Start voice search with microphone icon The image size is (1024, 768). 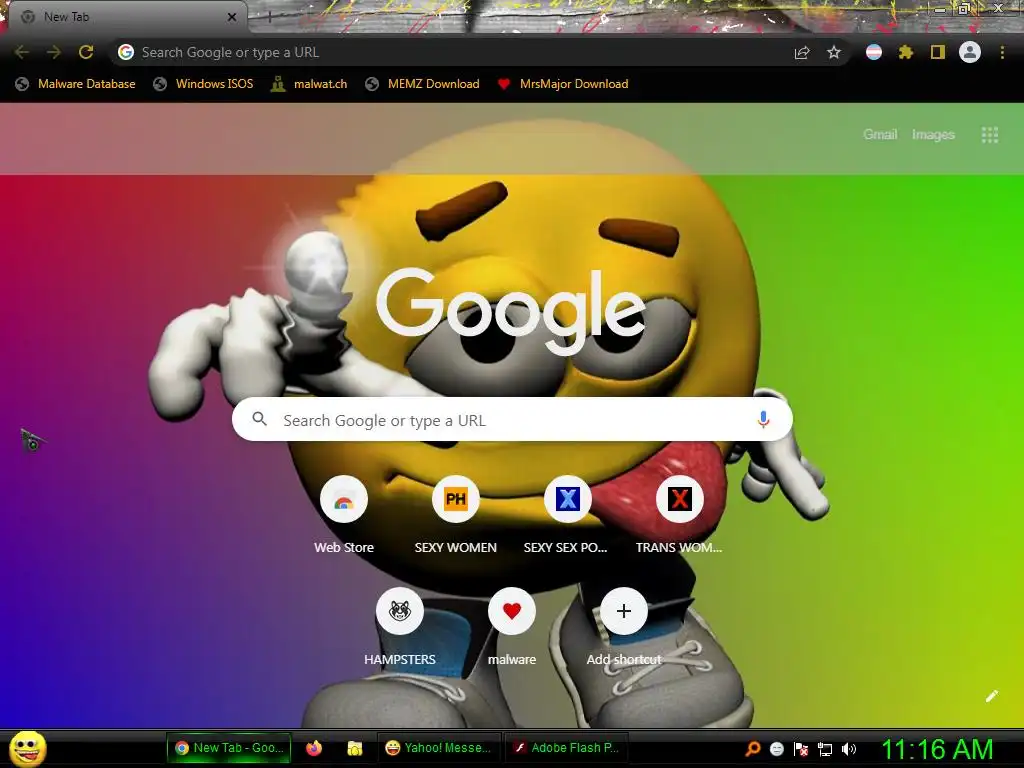click(763, 419)
